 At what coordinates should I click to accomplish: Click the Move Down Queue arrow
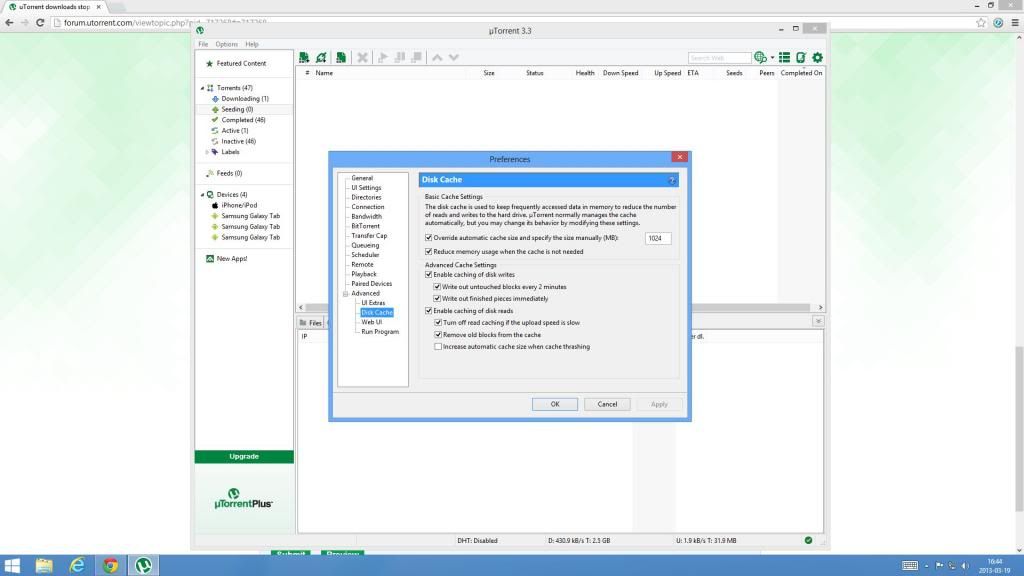click(x=454, y=57)
